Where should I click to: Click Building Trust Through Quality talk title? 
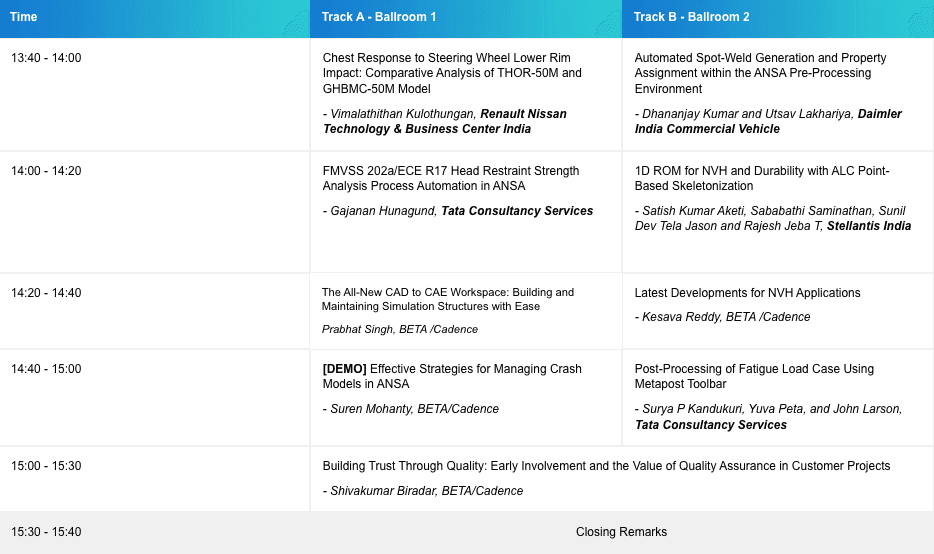[x=606, y=466]
